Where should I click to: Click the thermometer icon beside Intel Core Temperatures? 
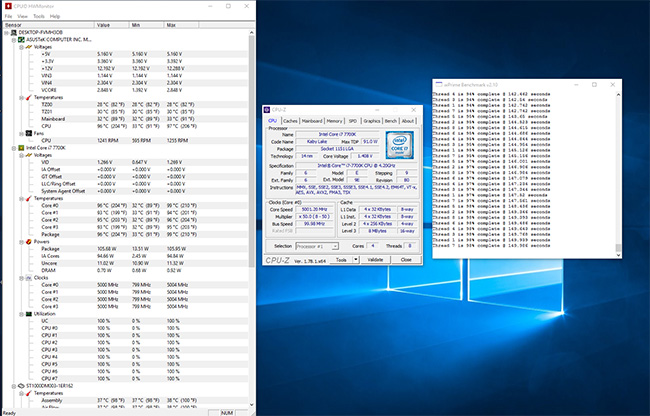29,198
